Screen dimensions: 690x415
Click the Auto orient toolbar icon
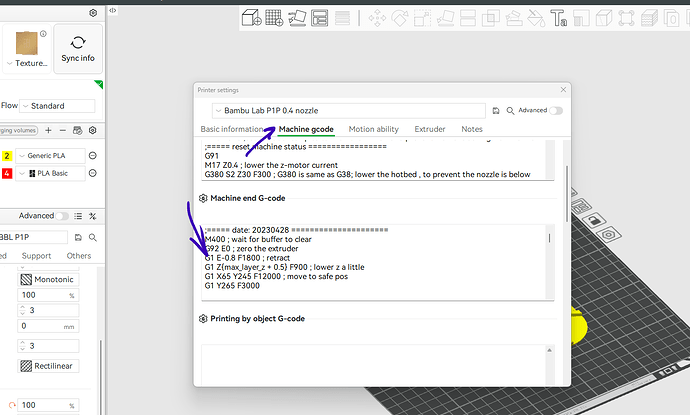(297, 18)
